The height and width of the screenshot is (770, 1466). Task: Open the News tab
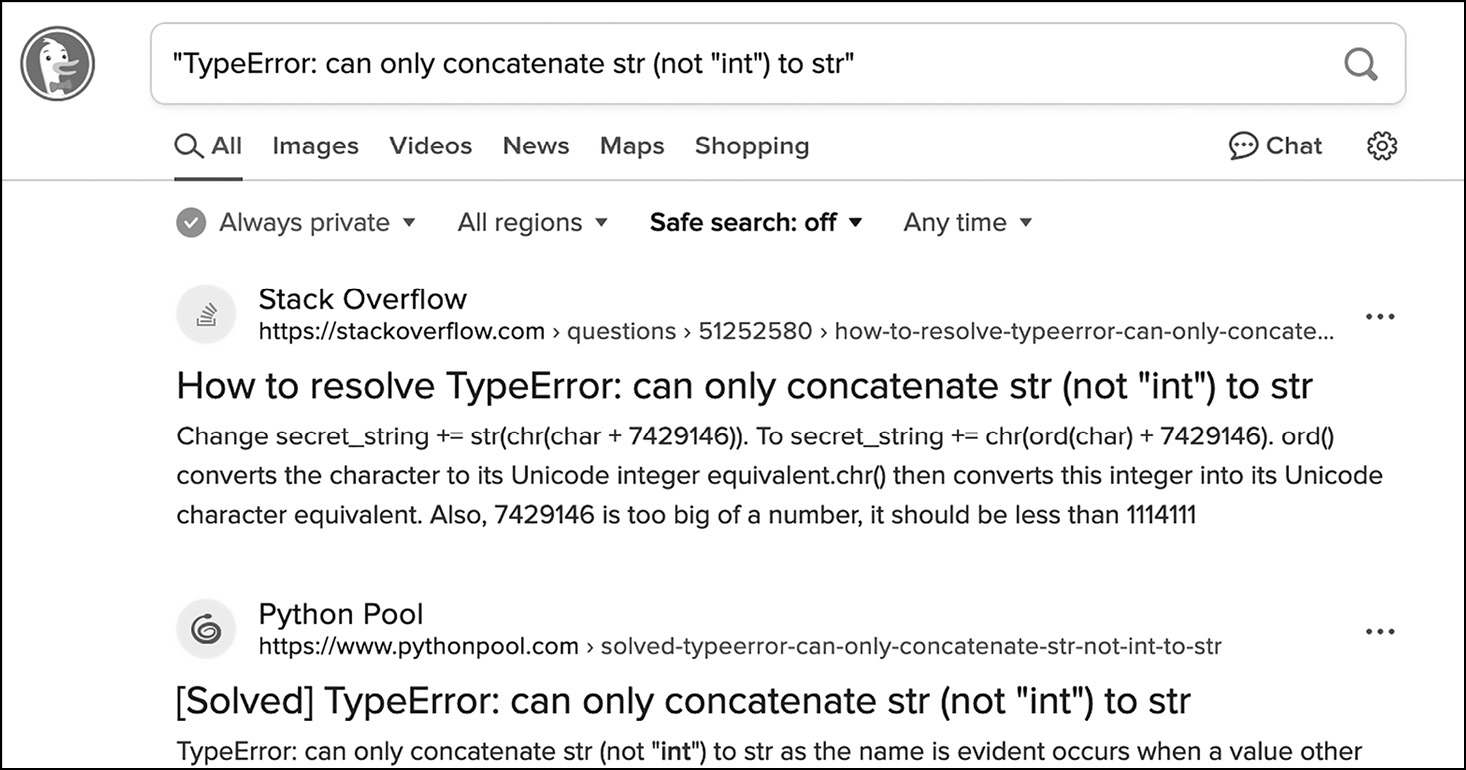tap(536, 146)
